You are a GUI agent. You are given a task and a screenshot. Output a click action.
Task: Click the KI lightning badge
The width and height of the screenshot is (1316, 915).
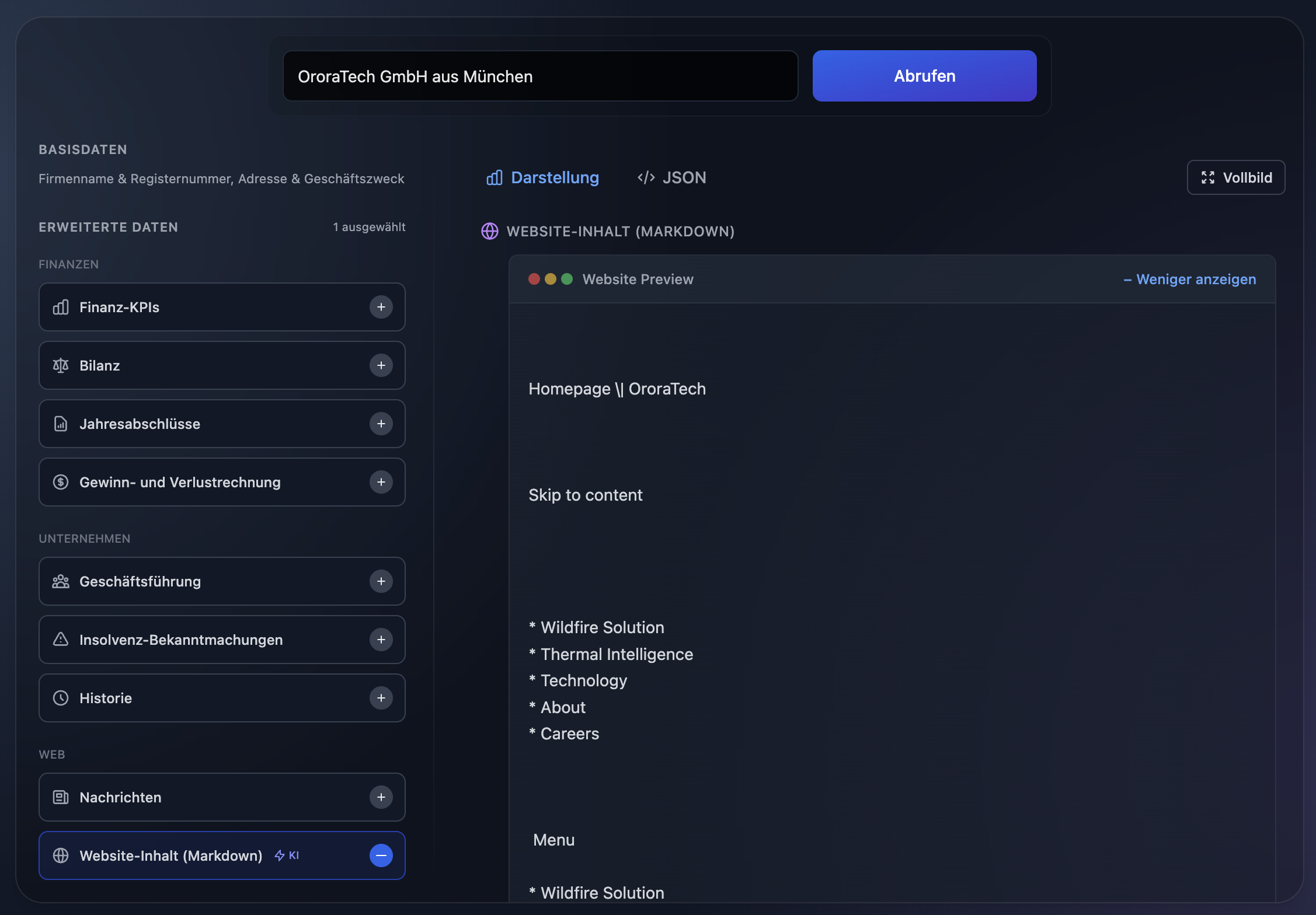coord(287,855)
